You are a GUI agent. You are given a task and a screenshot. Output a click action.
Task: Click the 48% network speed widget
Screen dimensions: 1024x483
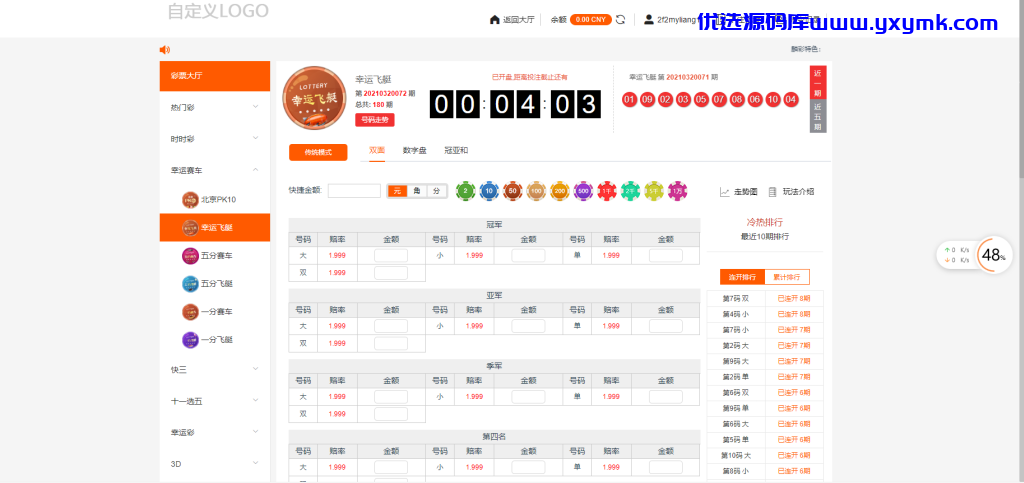coord(993,255)
